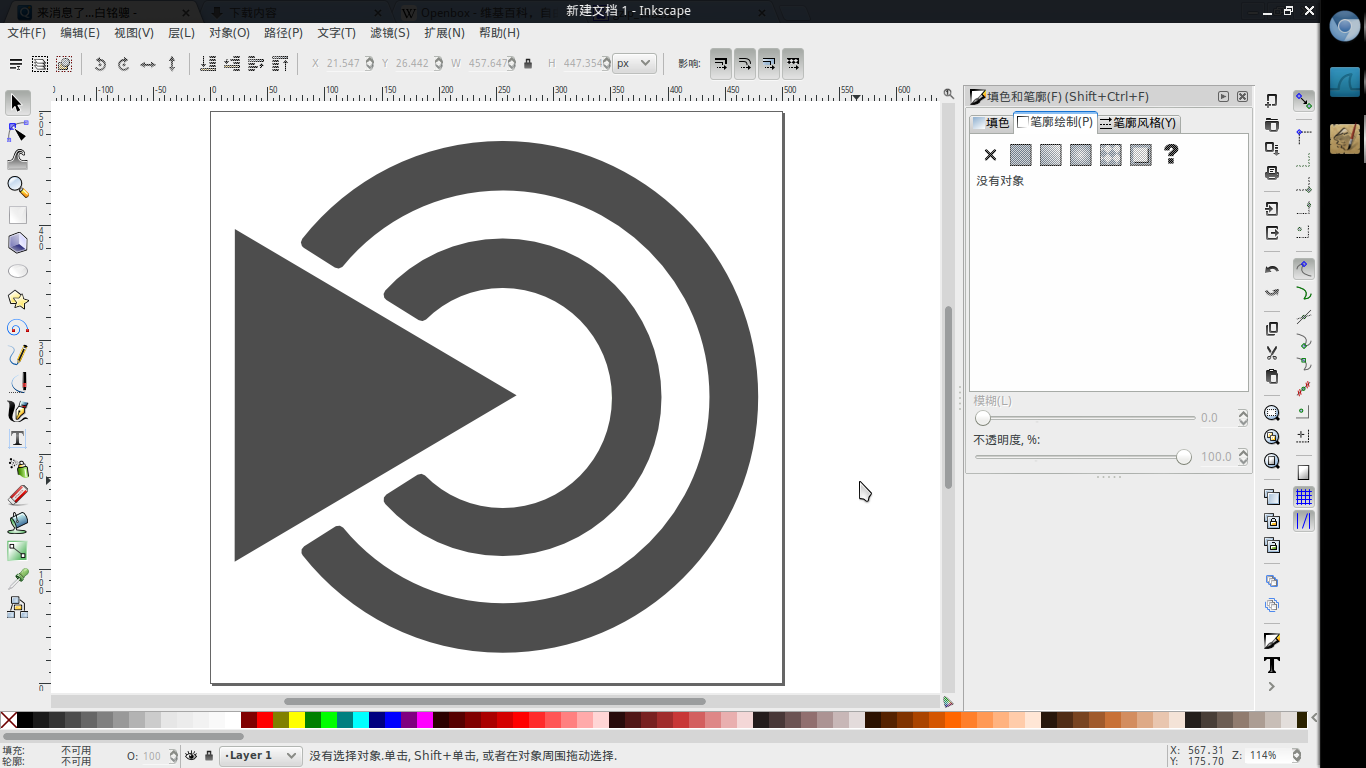Toggle snap to guides button
This screenshot has width=1366, height=768.
[x=1303, y=521]
